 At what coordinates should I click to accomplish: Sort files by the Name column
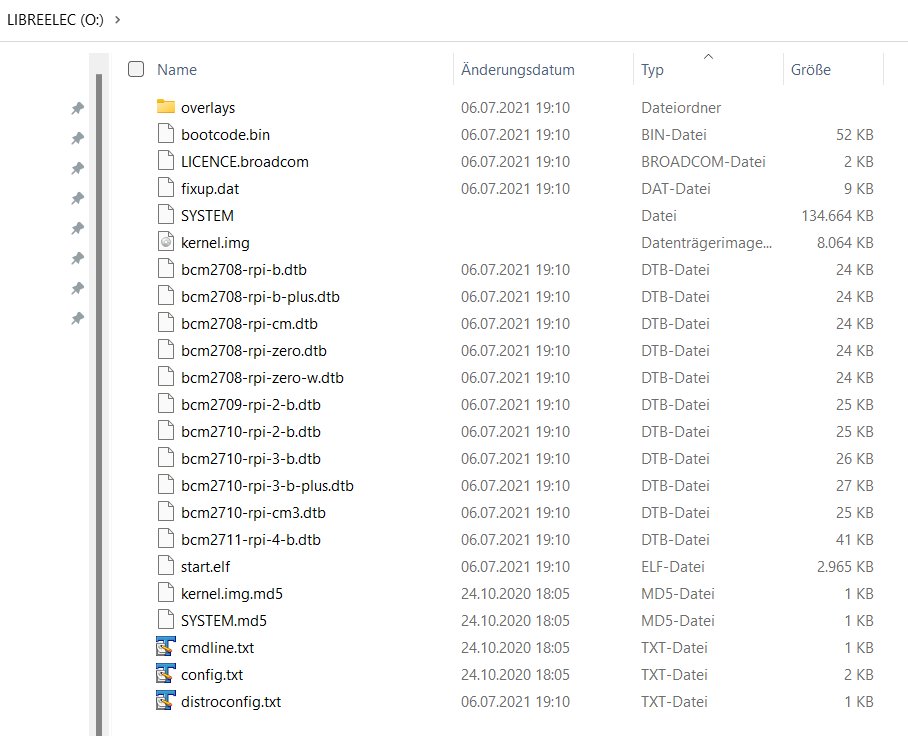pyautogui.click(x=177, y=69)
